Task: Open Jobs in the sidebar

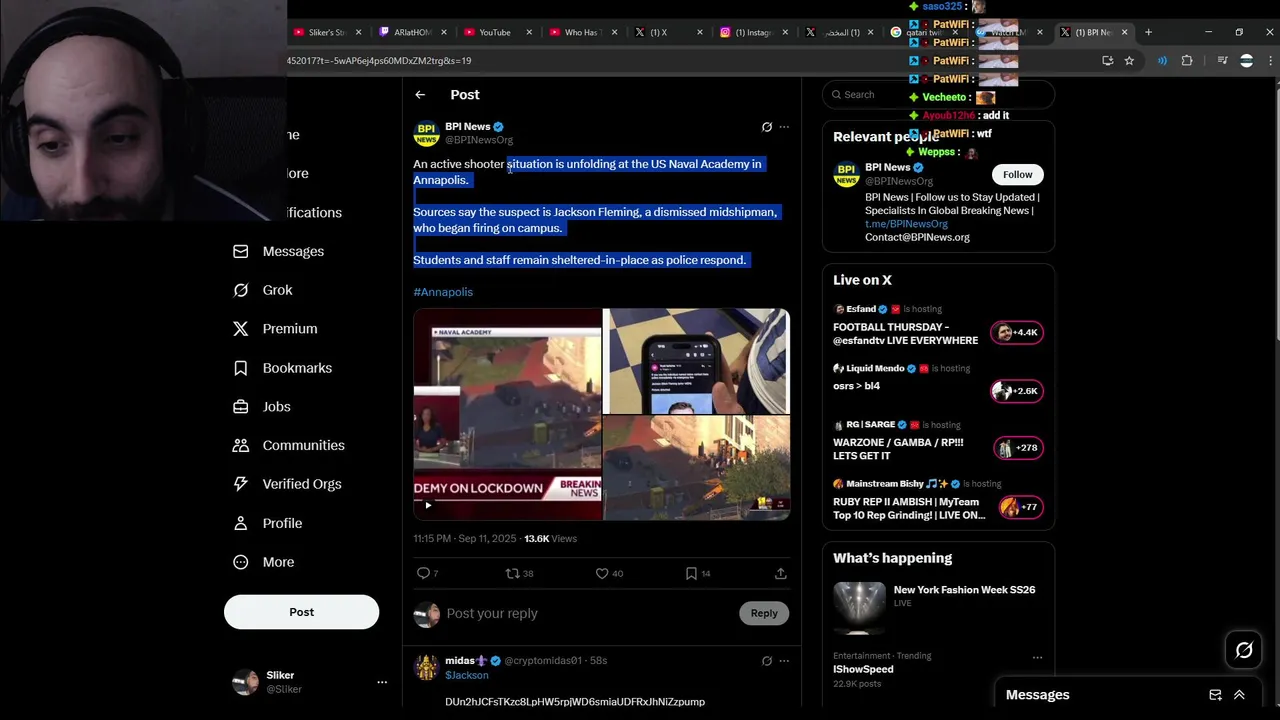Action: point(276,407)
